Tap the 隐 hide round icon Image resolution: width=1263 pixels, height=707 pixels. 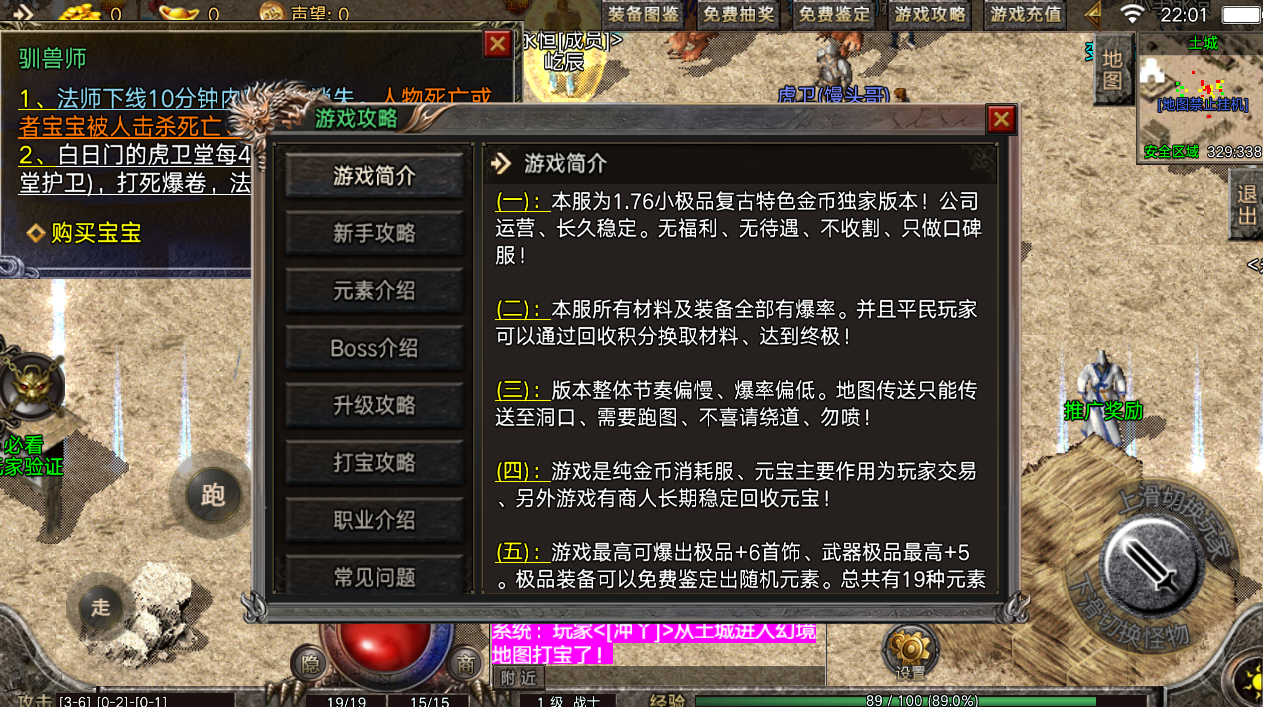coord(309,664)
